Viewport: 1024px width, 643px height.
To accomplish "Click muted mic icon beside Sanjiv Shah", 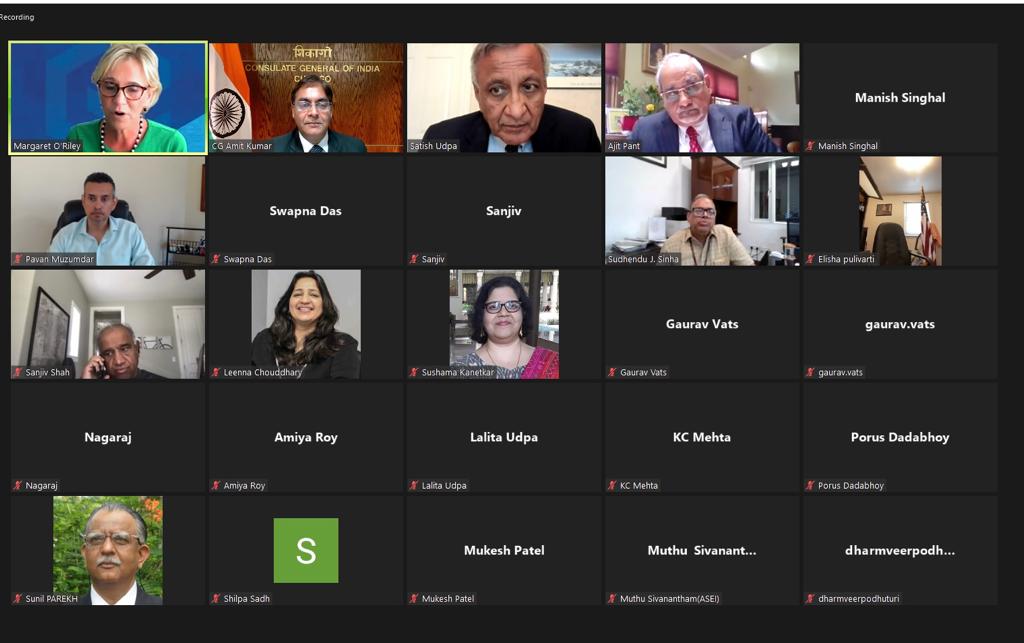I will coord(18,372).
